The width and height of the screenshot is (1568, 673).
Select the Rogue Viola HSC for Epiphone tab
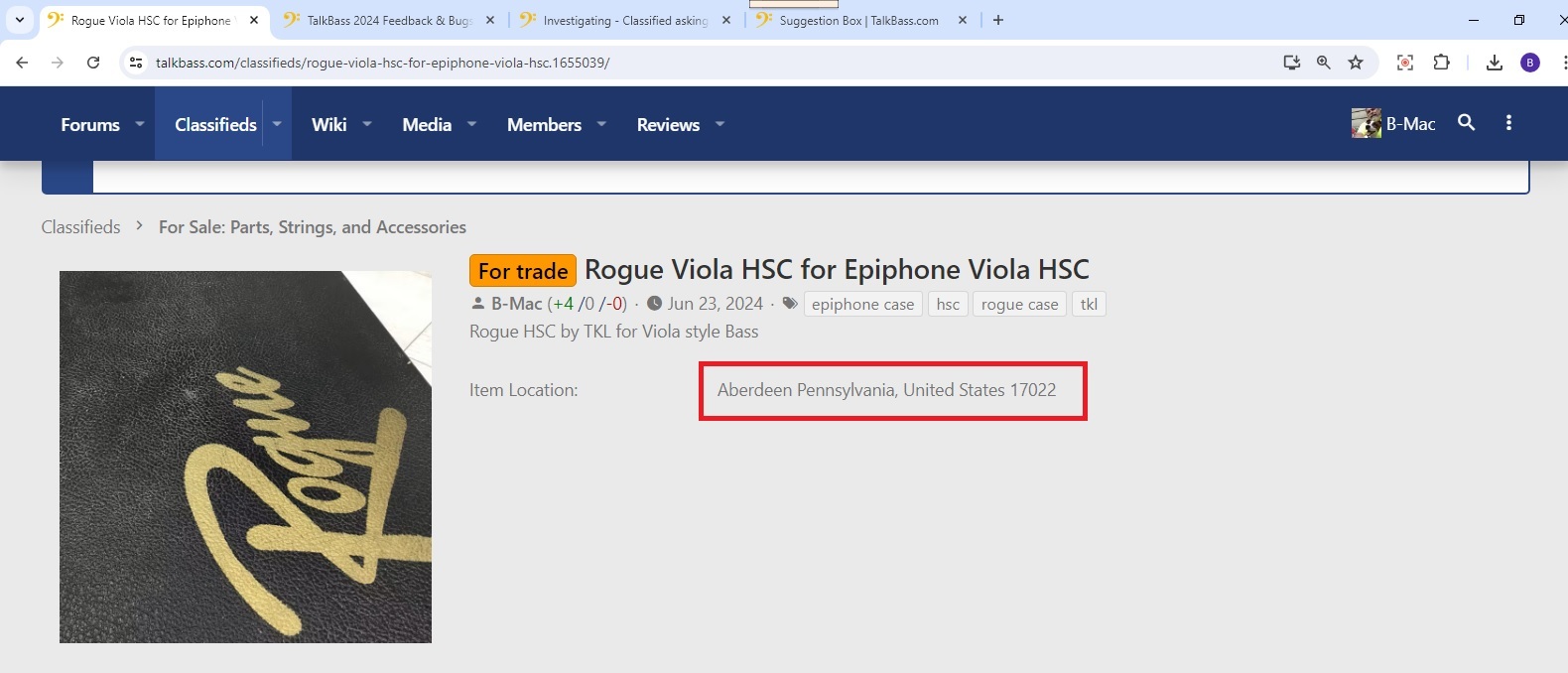pos(151,20)
